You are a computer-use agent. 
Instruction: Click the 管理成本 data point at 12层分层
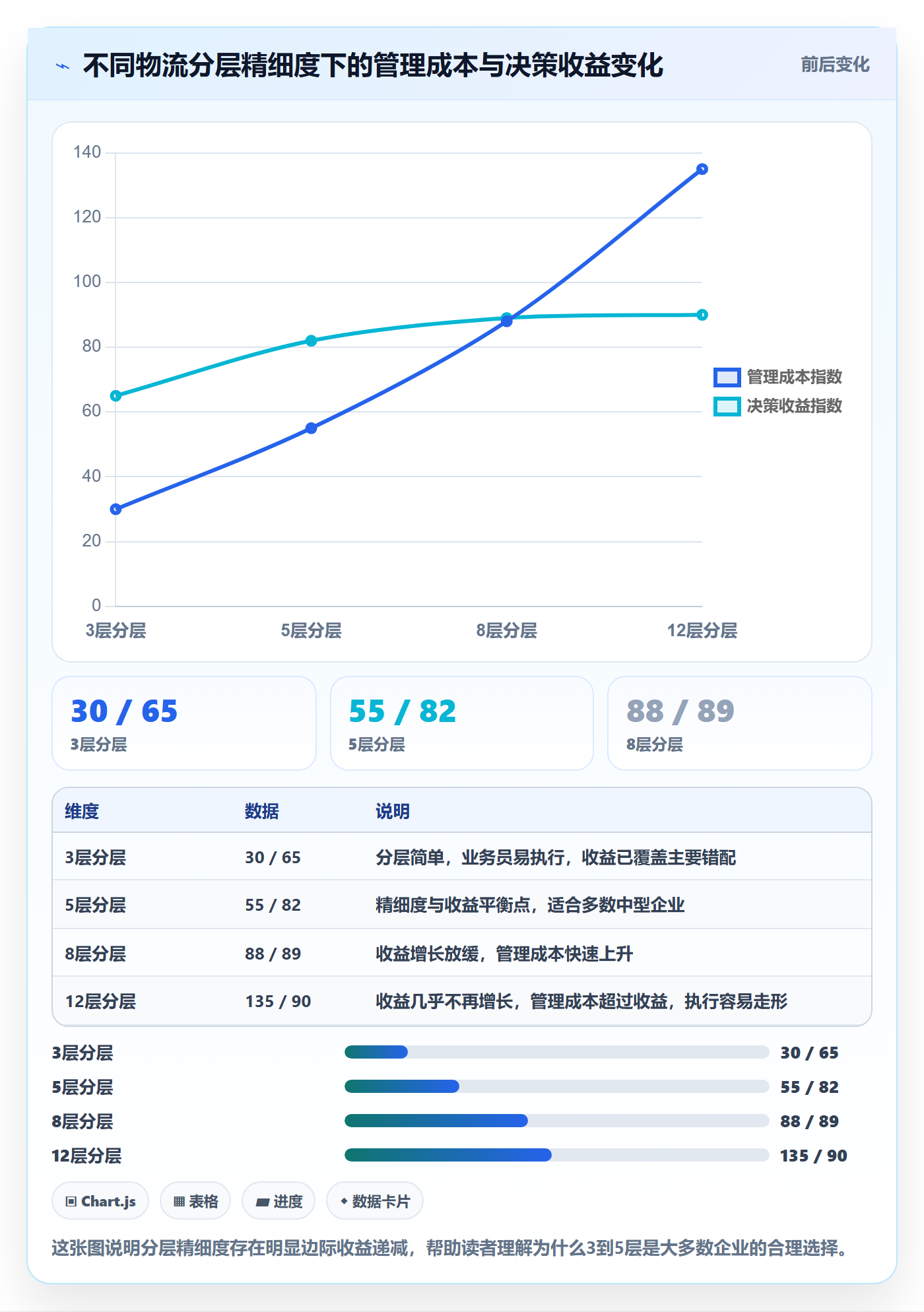coord(702,170)
